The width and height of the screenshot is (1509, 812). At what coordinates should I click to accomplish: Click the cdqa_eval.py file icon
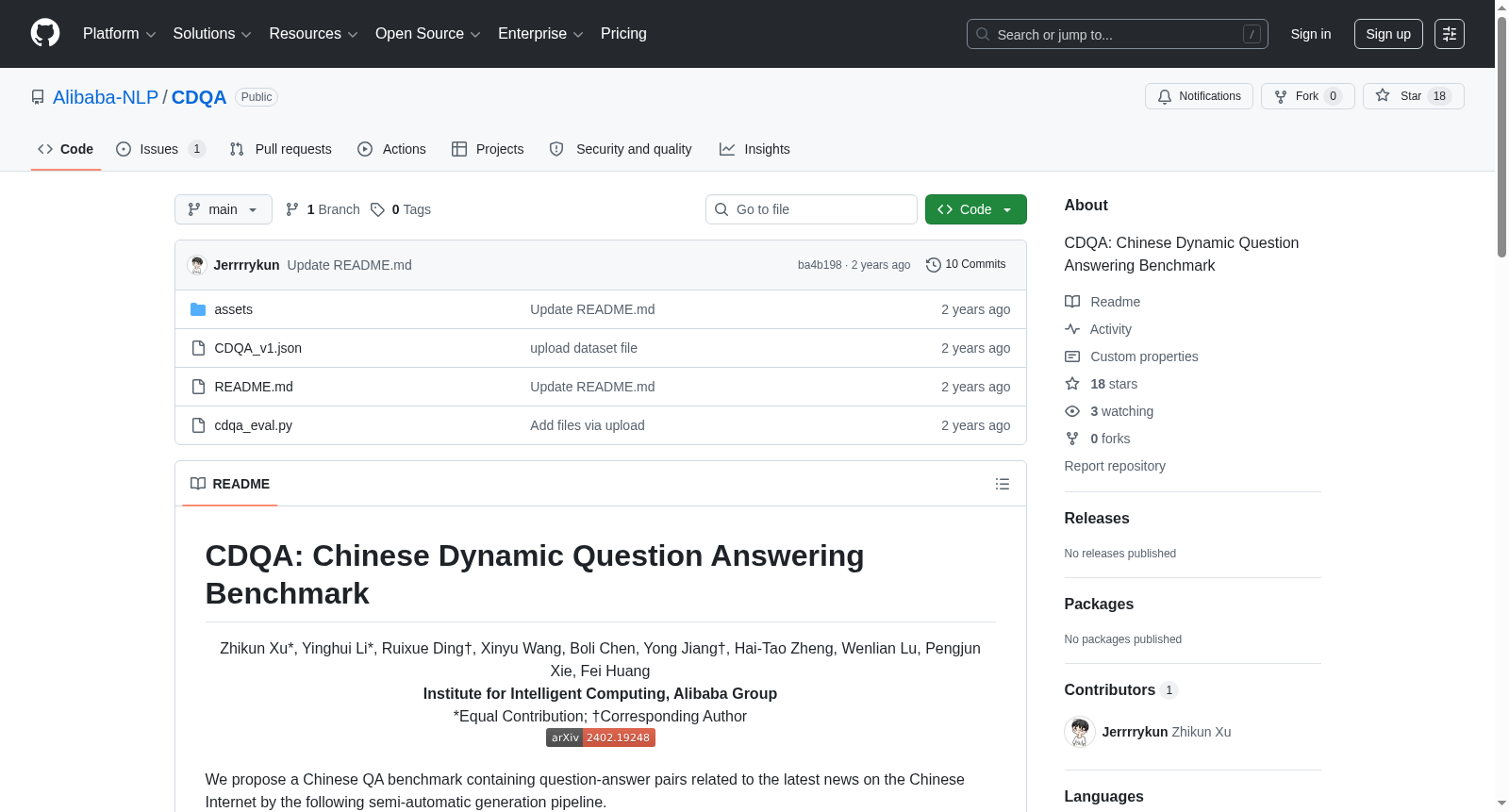click(198, 425)
